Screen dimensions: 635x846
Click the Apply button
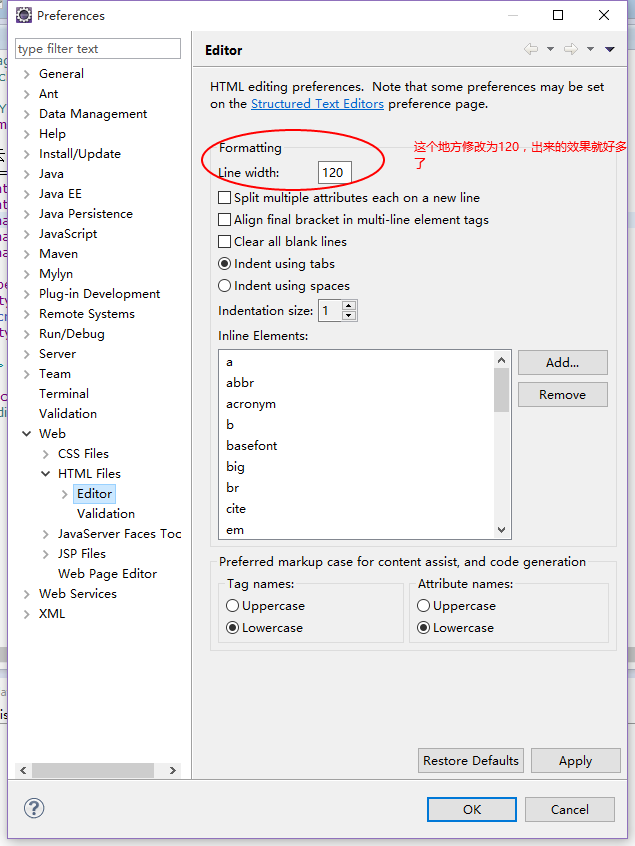click(576, 760)
